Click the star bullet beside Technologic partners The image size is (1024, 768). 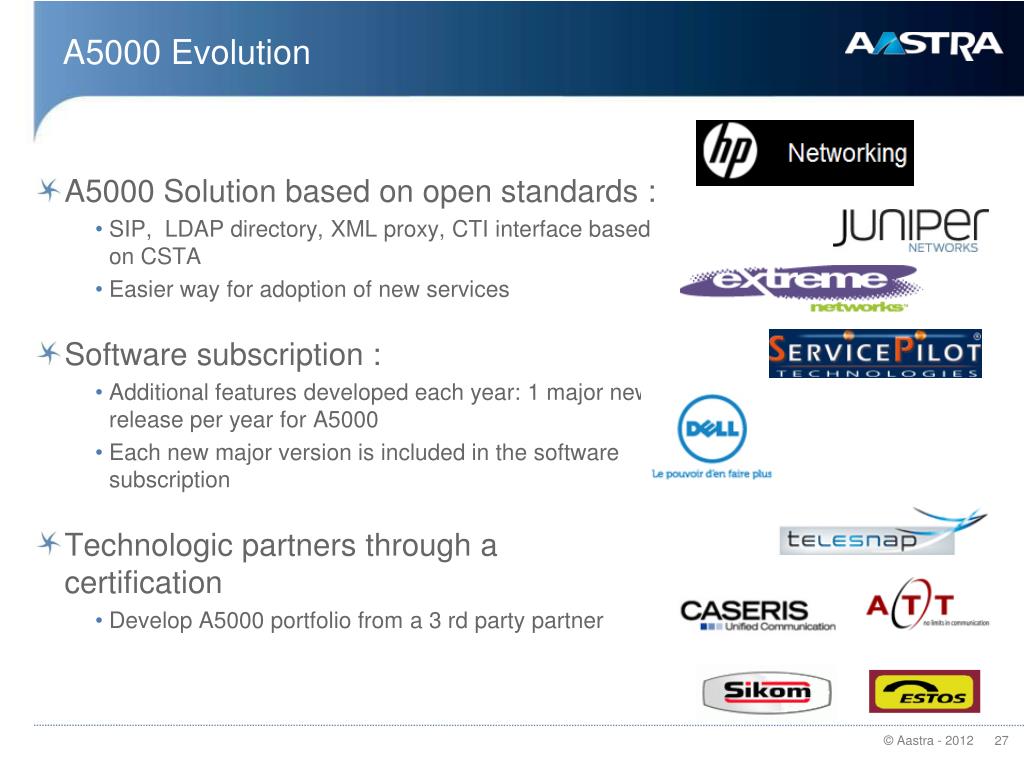click(x=49, y=543)
